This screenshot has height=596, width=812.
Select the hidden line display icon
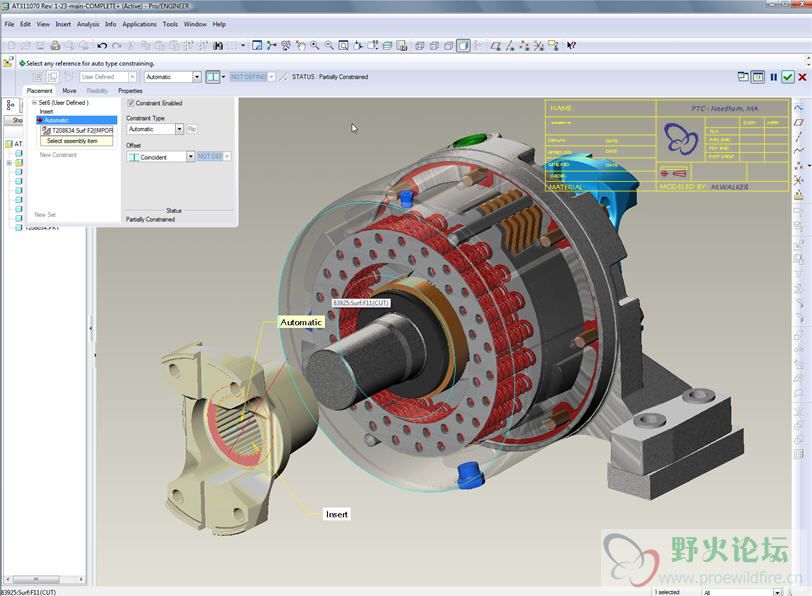coord(434,46)
